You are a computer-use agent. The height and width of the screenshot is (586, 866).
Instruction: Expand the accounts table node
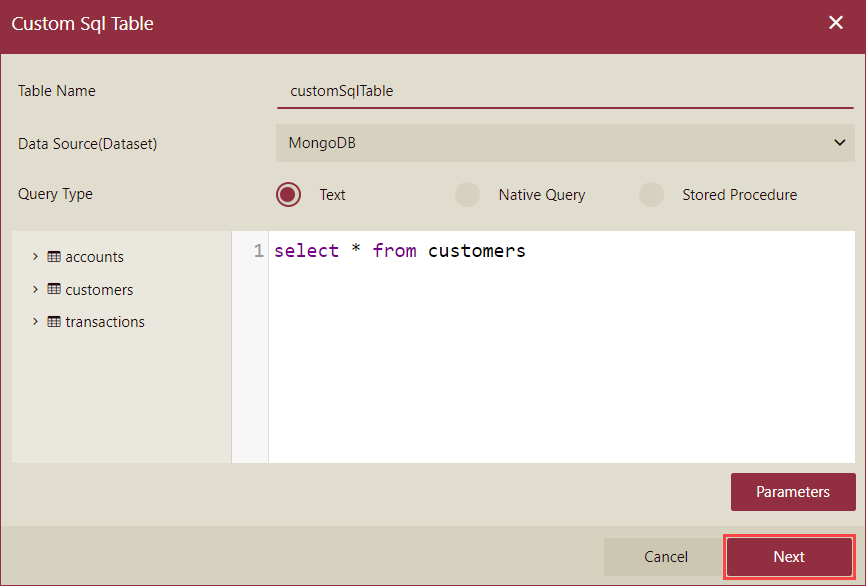35,257
